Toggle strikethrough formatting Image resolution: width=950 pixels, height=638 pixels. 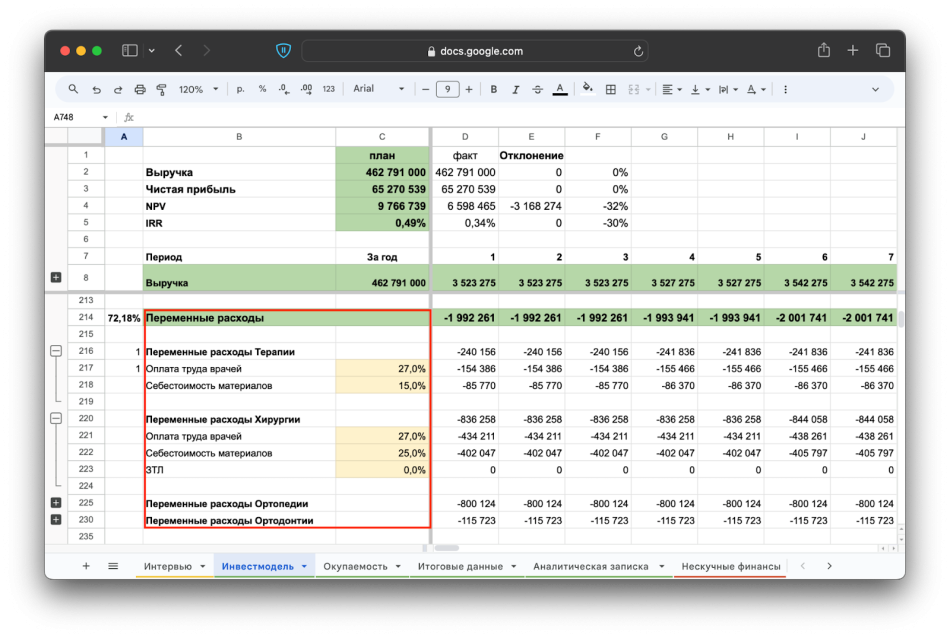(x=538, y=89)
